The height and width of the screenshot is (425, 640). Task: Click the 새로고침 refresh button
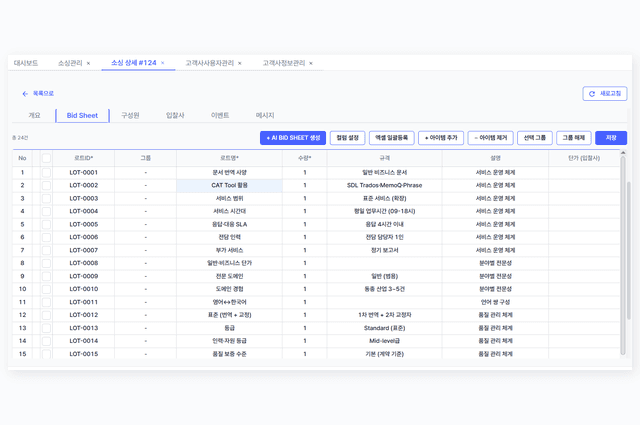(x=605, y=93)
